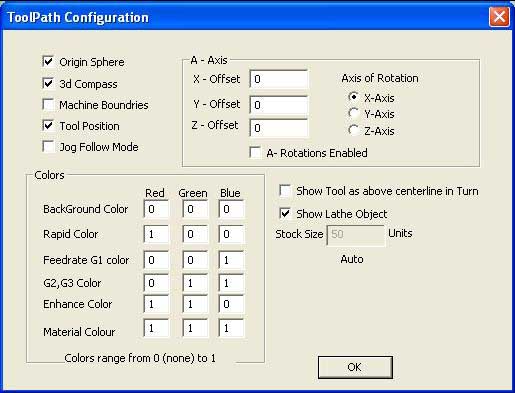Select the Z-Axis rotation radio button

[x=353, y=130]
